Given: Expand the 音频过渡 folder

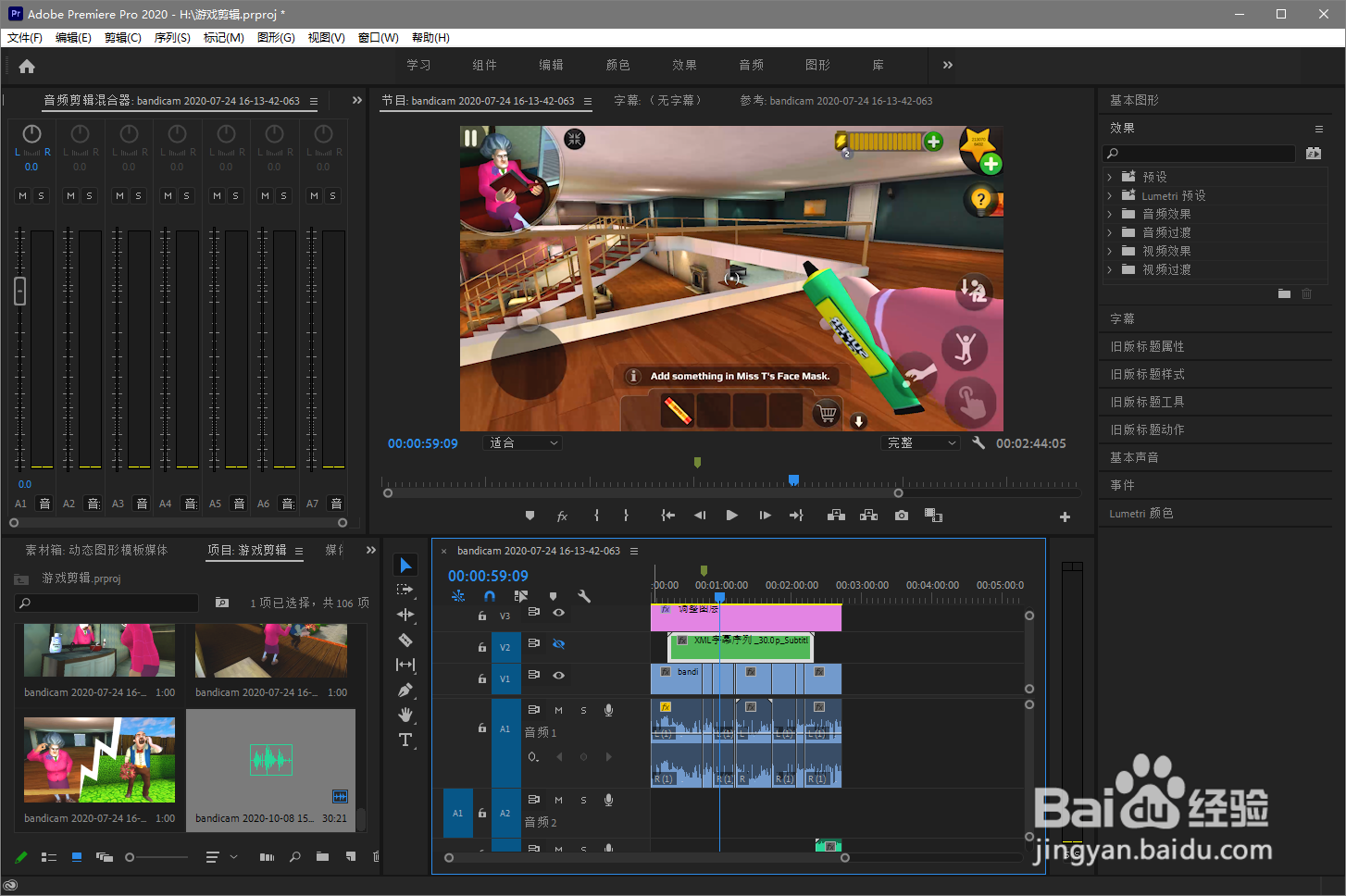Looking at the screenshot, I should pyautogui.click(x=1109, y=232).
